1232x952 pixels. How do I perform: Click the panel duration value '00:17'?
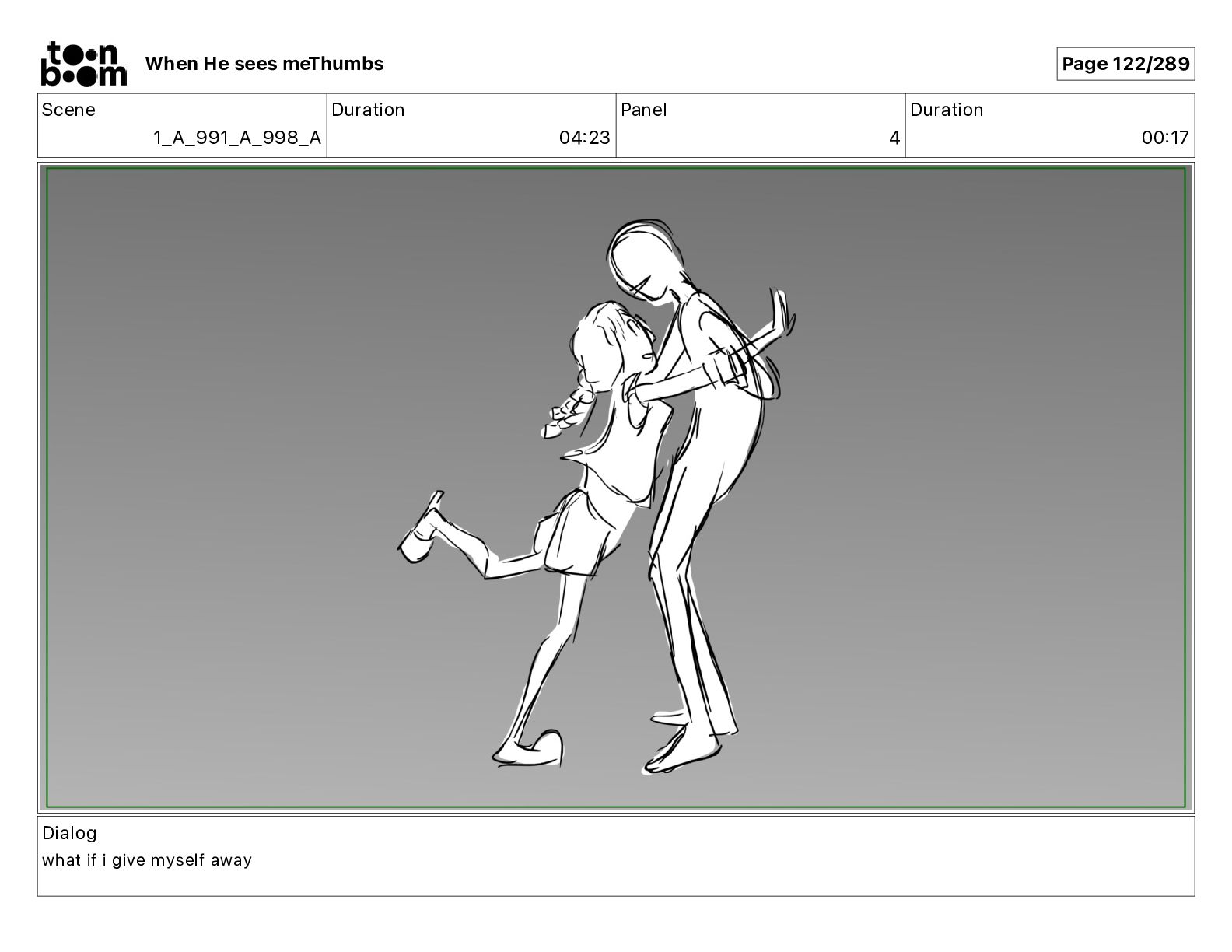1165,138
